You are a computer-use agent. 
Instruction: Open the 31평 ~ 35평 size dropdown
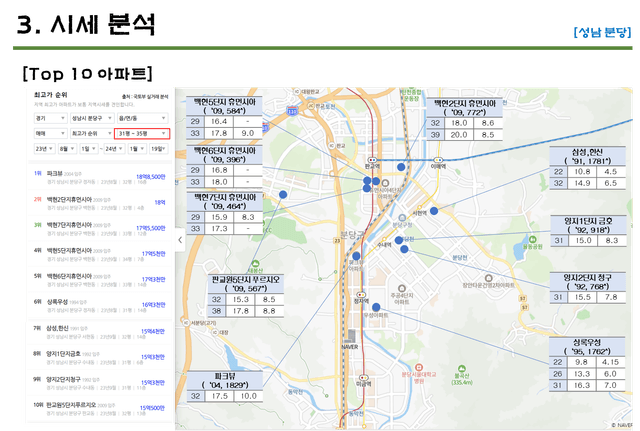point(142,133)
